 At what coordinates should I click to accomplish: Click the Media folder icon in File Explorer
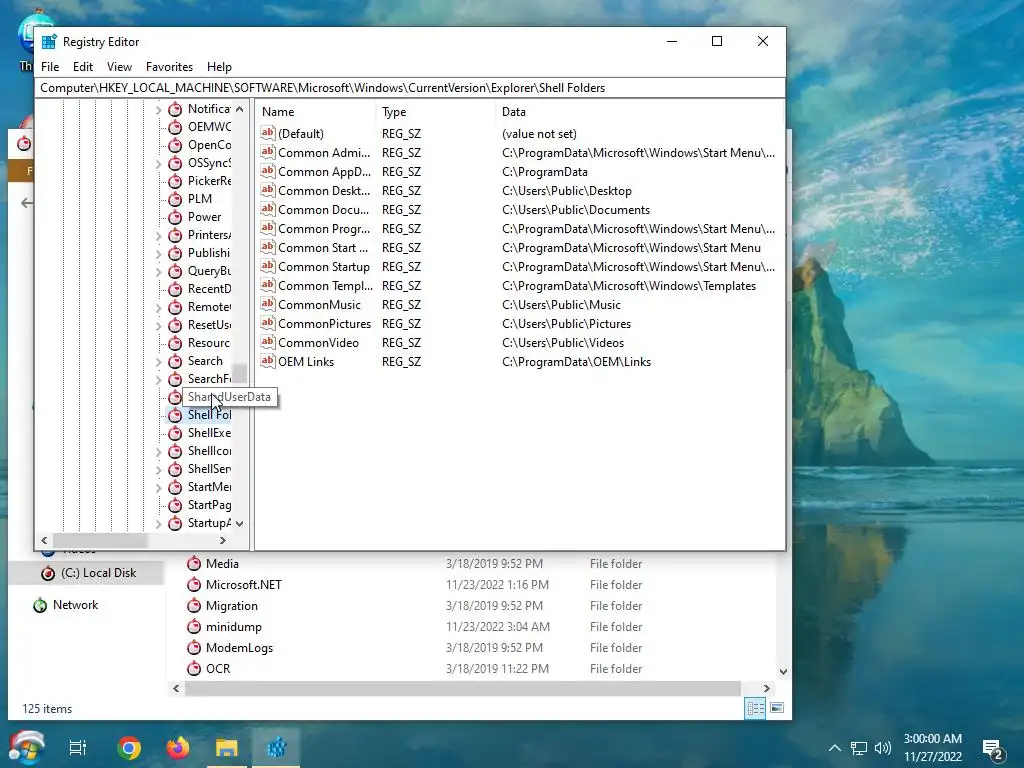[193, 564]
